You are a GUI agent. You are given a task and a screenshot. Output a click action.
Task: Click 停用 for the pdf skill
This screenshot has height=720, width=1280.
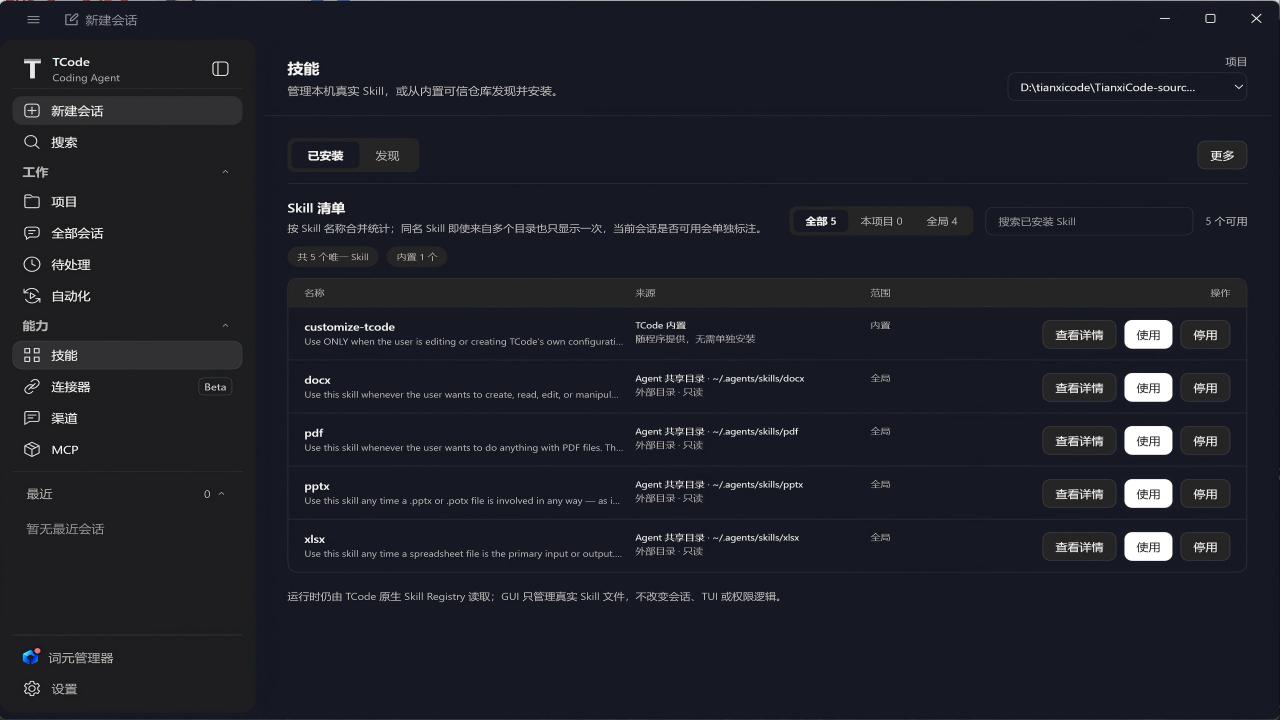[1205, 441]
